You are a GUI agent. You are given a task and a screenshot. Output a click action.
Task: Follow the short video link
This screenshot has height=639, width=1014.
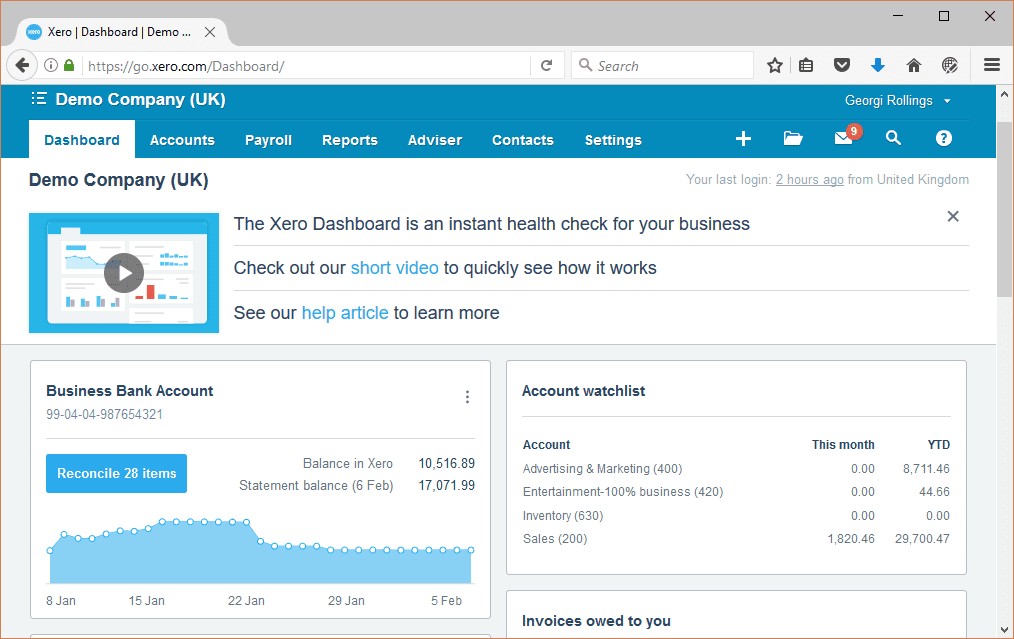pos(394,268)
